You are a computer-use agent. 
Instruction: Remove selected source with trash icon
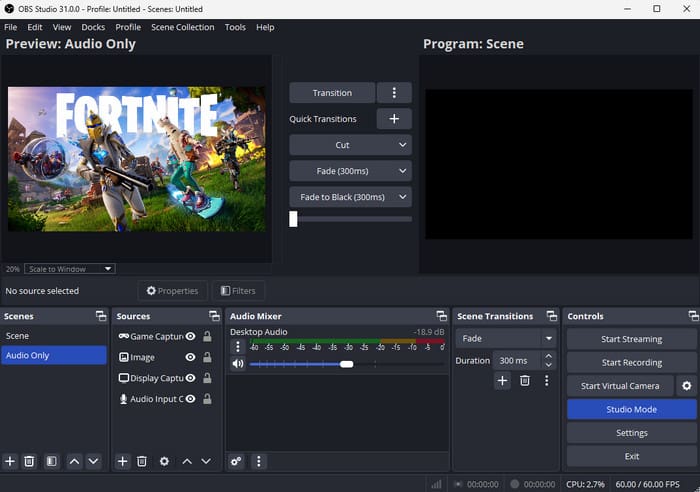point(142,461)
